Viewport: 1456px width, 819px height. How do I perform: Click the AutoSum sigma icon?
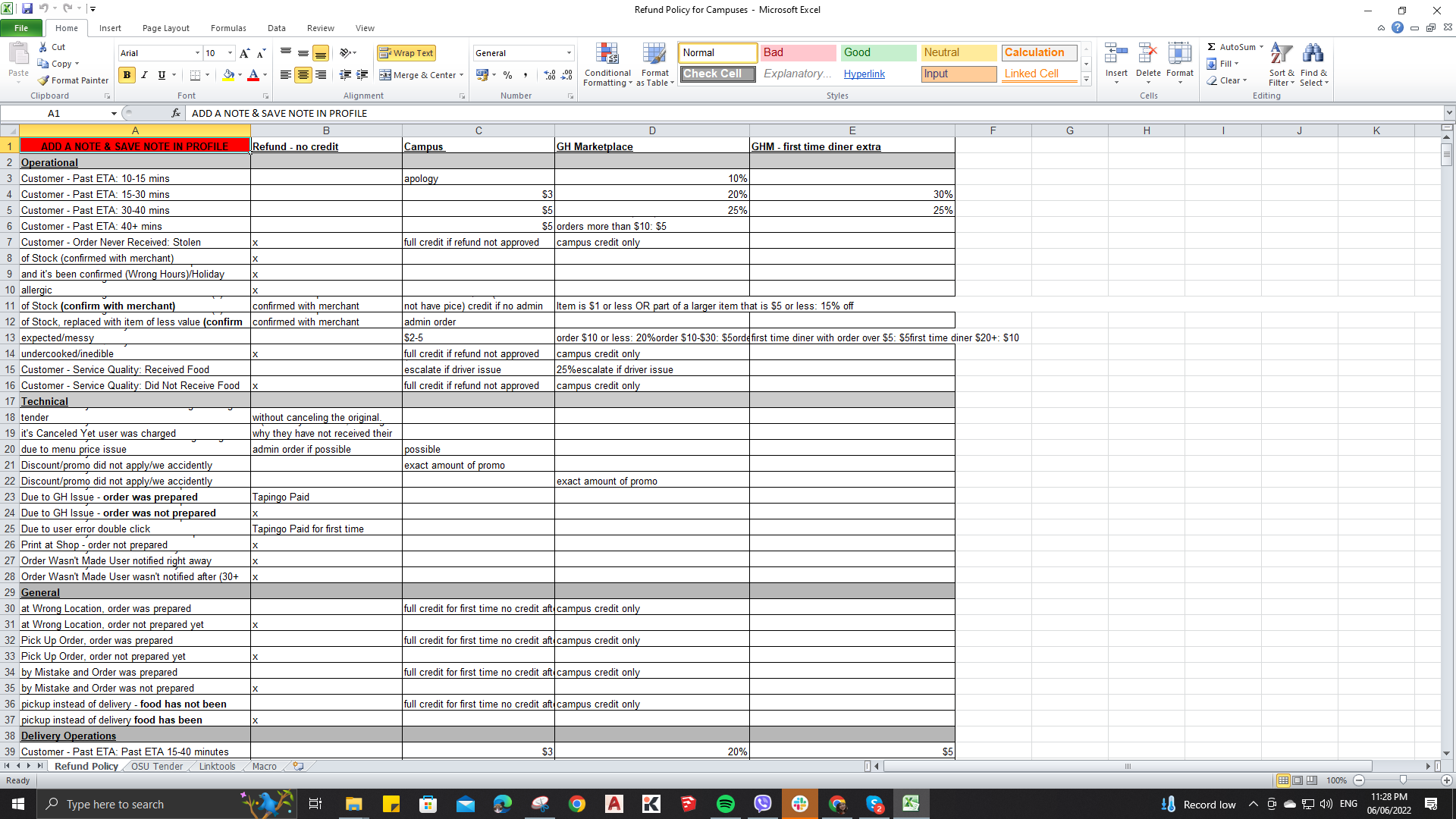click(x=1212, y=47)
